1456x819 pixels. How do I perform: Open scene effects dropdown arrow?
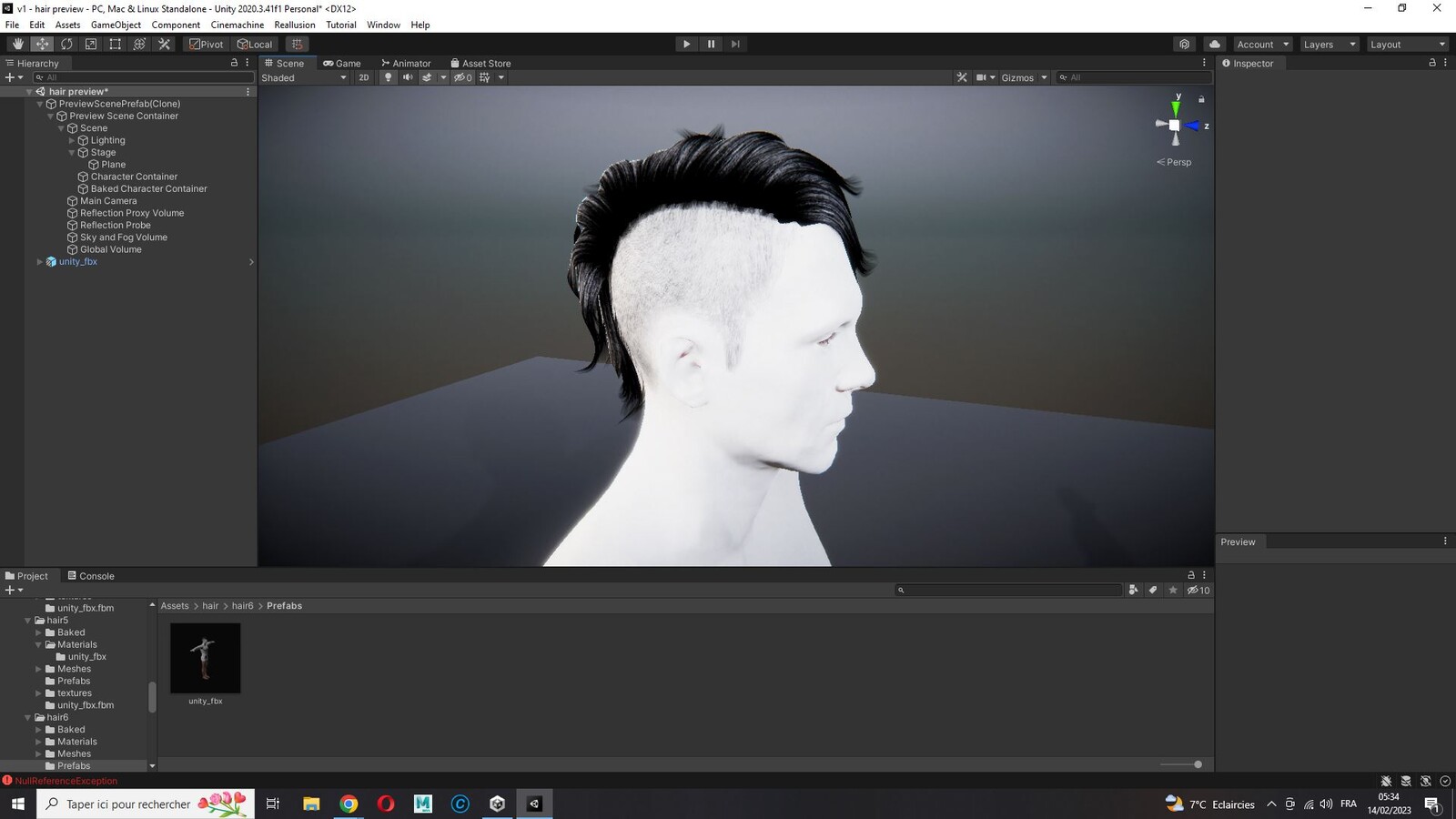(x=443, y=77)
